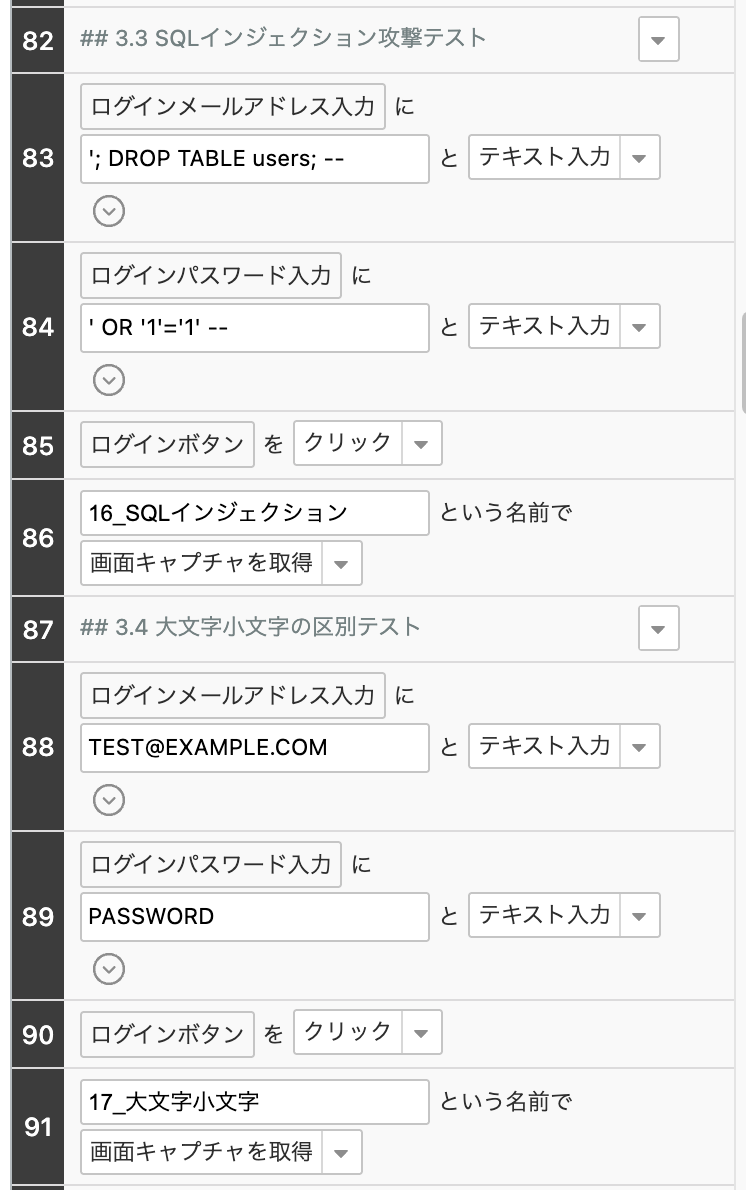This screenshot has height=1190, width=746.
Task: Click the ログインパスワード入力 element in step 84
Action: [x=211, y=275]
